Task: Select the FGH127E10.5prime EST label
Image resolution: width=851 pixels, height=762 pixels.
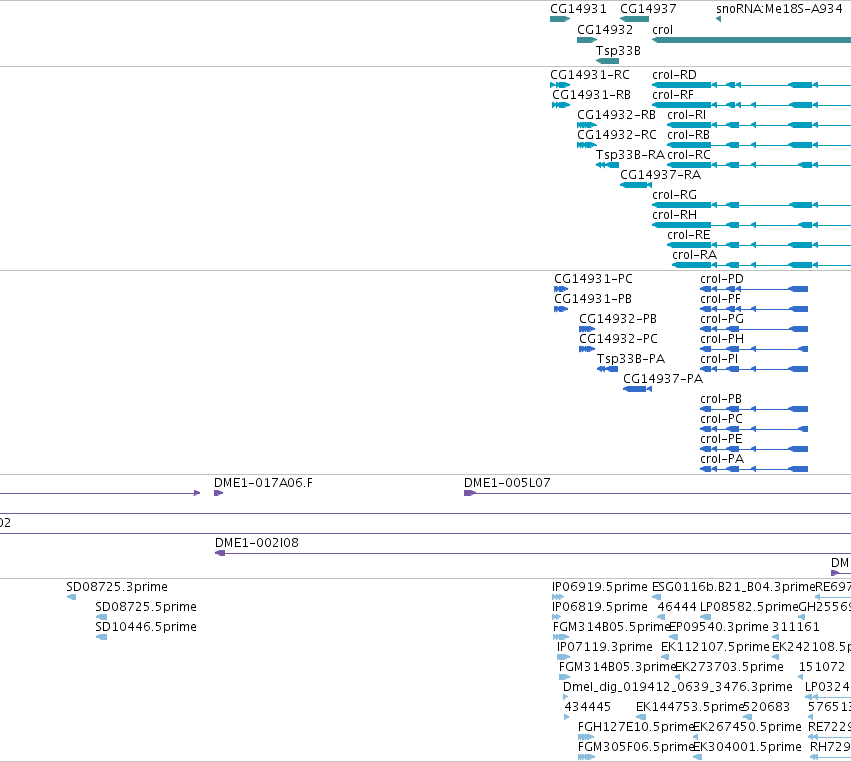Action: (x=636, y=727)
